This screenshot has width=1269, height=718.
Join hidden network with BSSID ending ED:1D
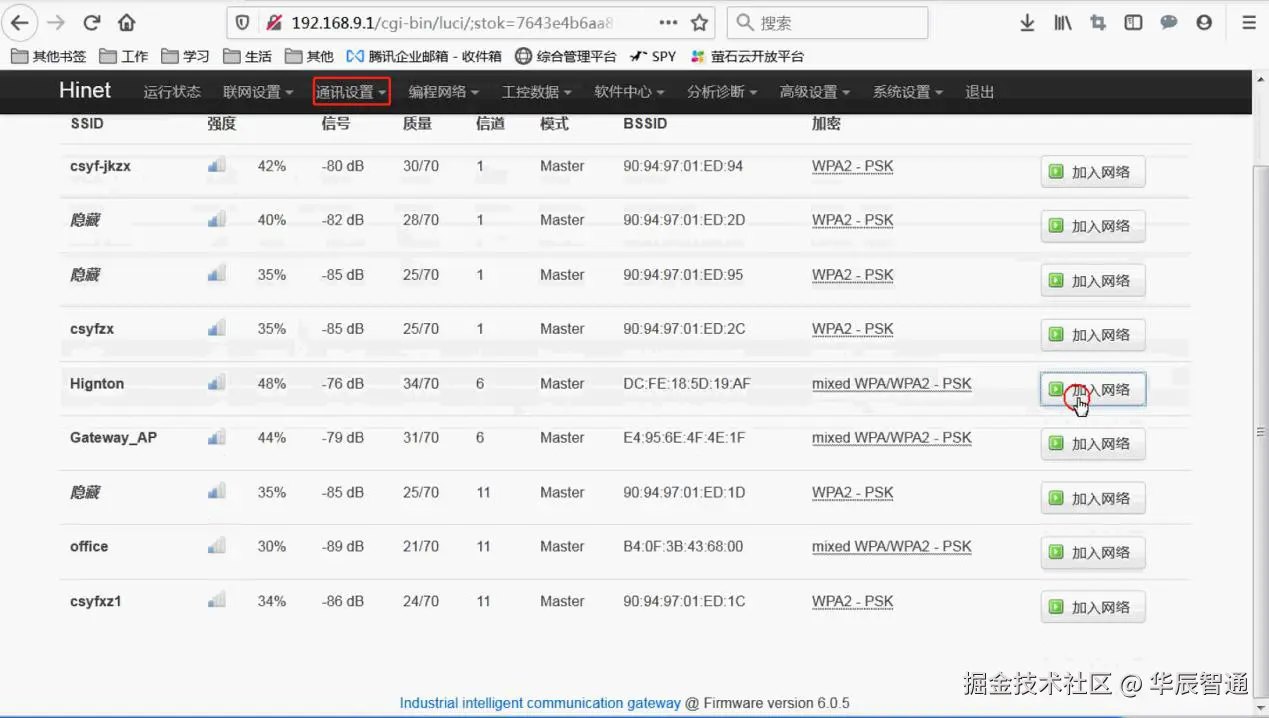1093,498
